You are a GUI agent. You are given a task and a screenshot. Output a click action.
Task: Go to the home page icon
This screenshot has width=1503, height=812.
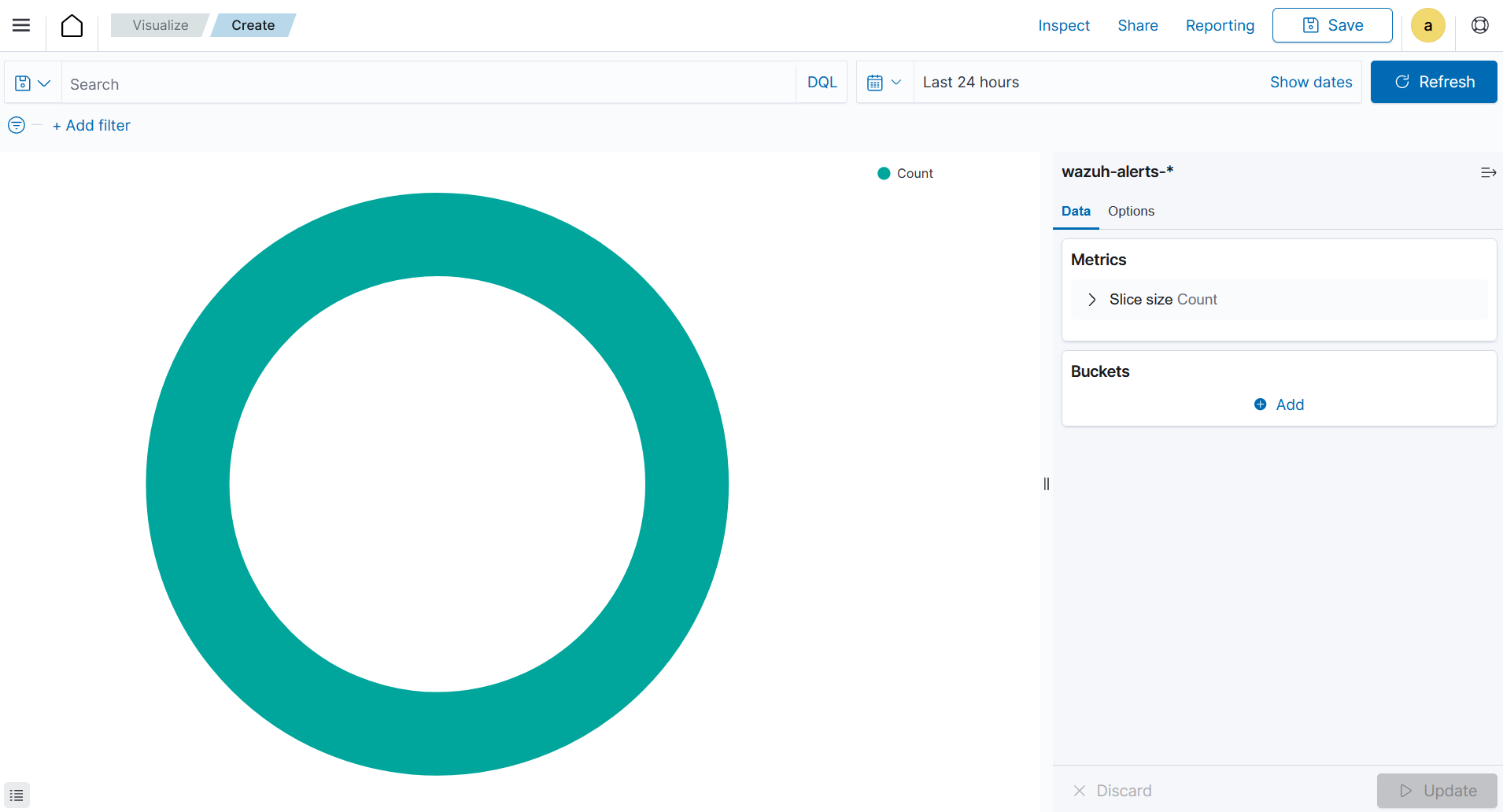[72, 25]
